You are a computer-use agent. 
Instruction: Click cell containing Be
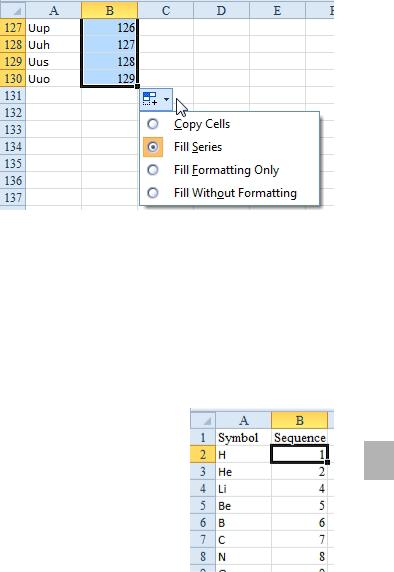tap(243, 505)
